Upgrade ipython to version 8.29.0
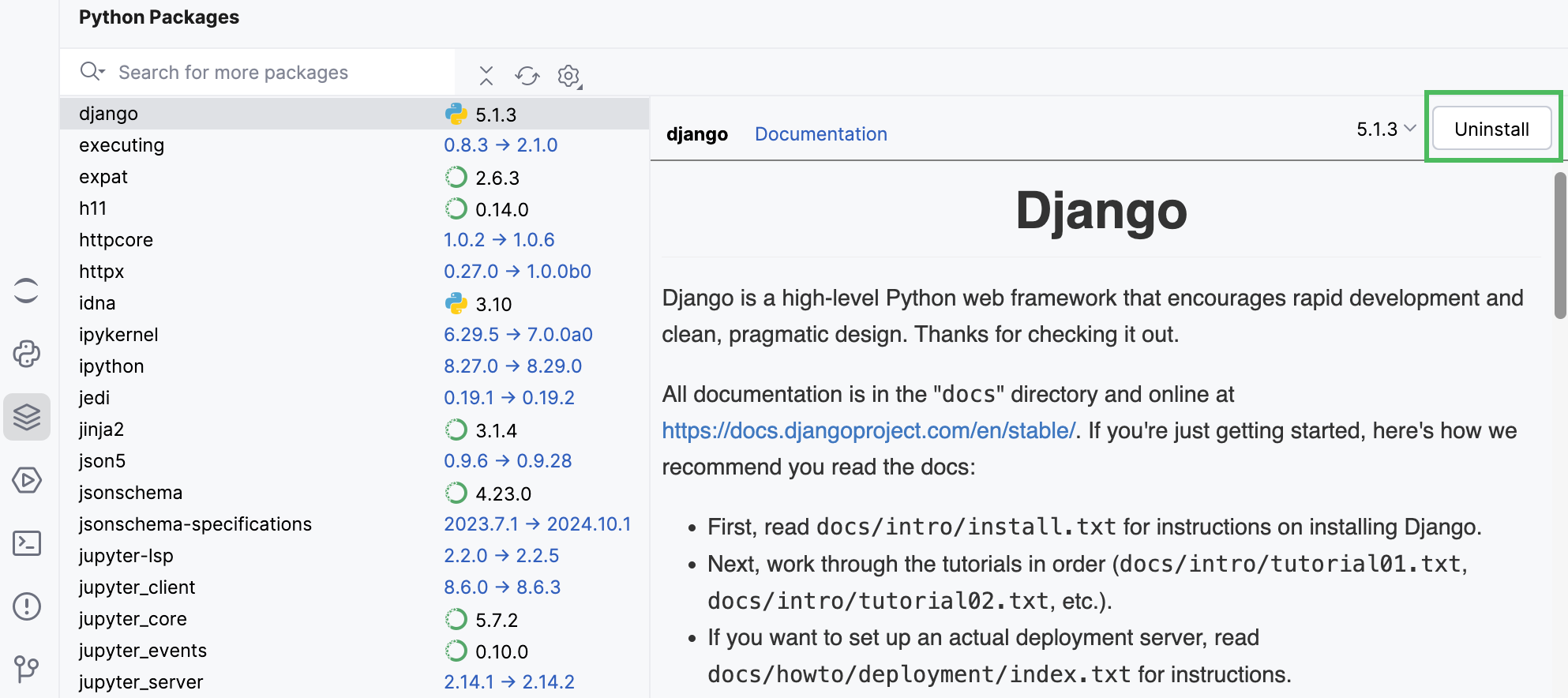The height and width of the screenshot is (698, 1568). [512, 366]
